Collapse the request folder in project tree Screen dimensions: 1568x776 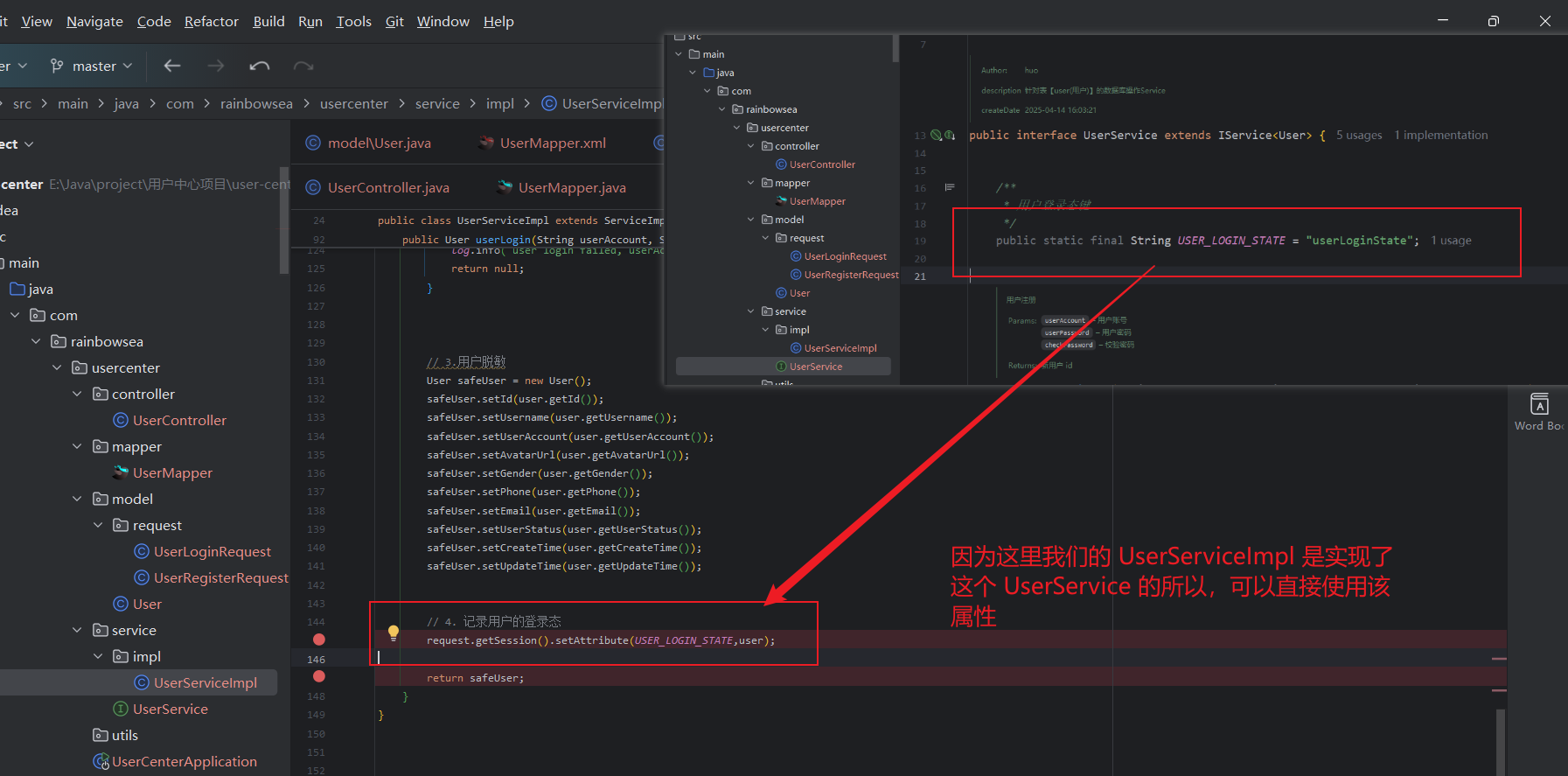pos(98,525)
